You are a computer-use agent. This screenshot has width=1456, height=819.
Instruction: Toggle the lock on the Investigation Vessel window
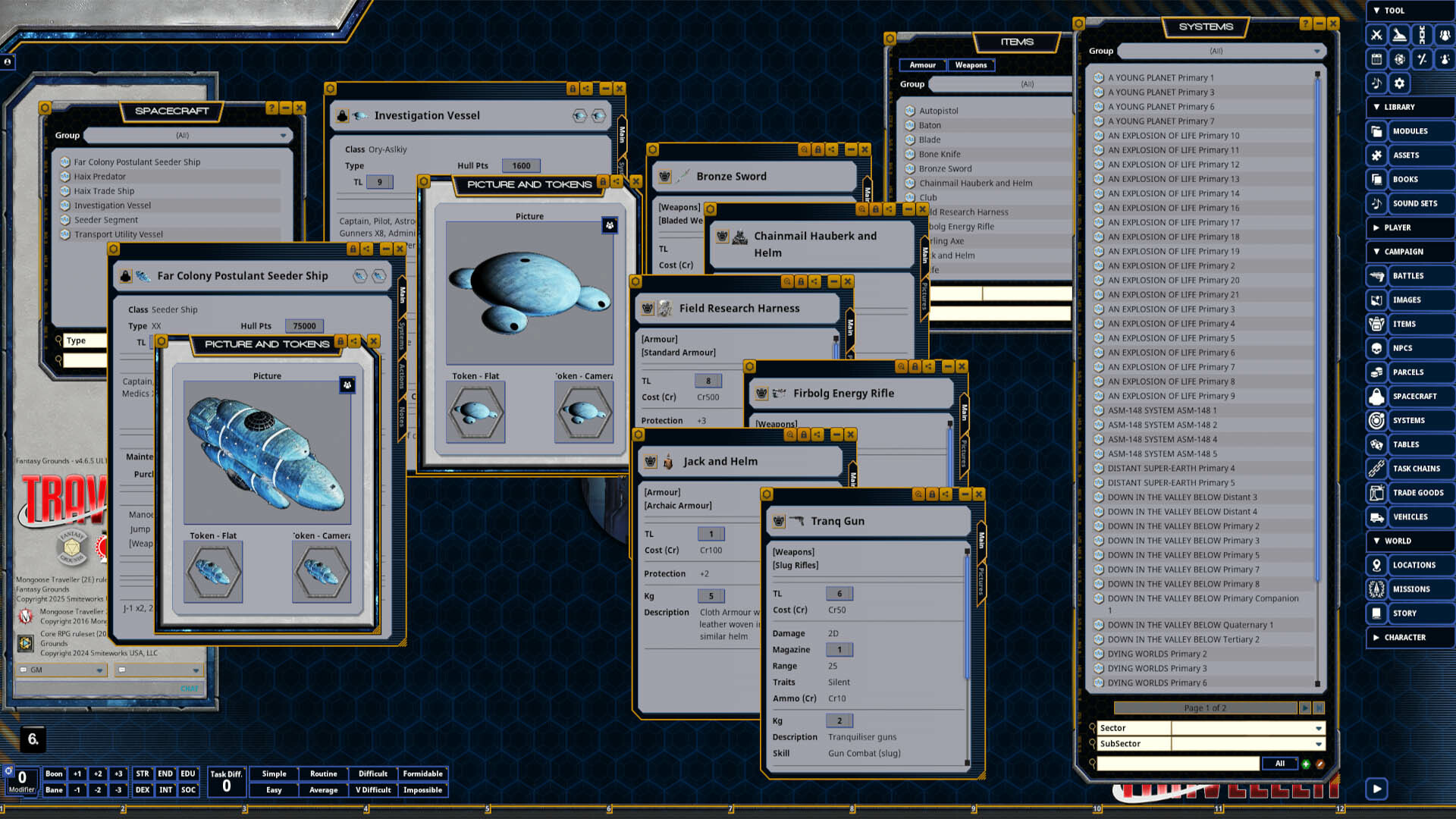coord(572,89)
